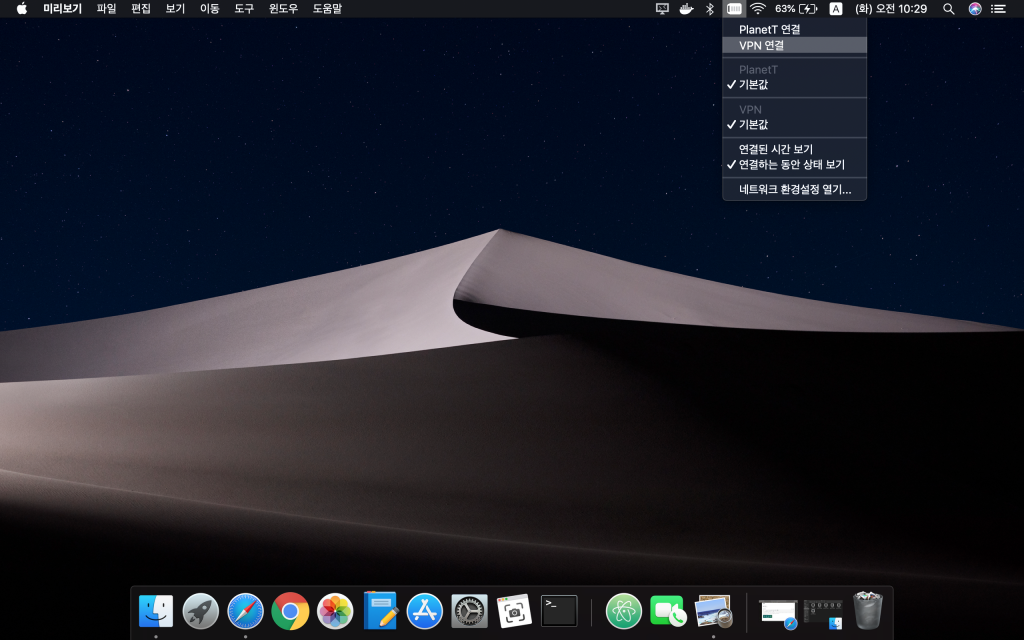Open the Wi-Fi status menu
Viewport: 1024px width, 640px height.
point(758,8)
